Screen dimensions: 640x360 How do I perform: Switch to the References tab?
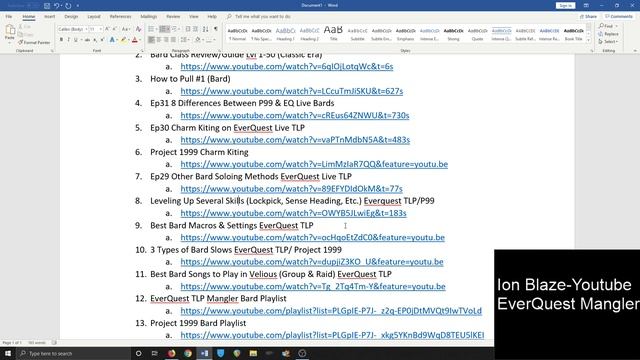(x=120, y=16)
